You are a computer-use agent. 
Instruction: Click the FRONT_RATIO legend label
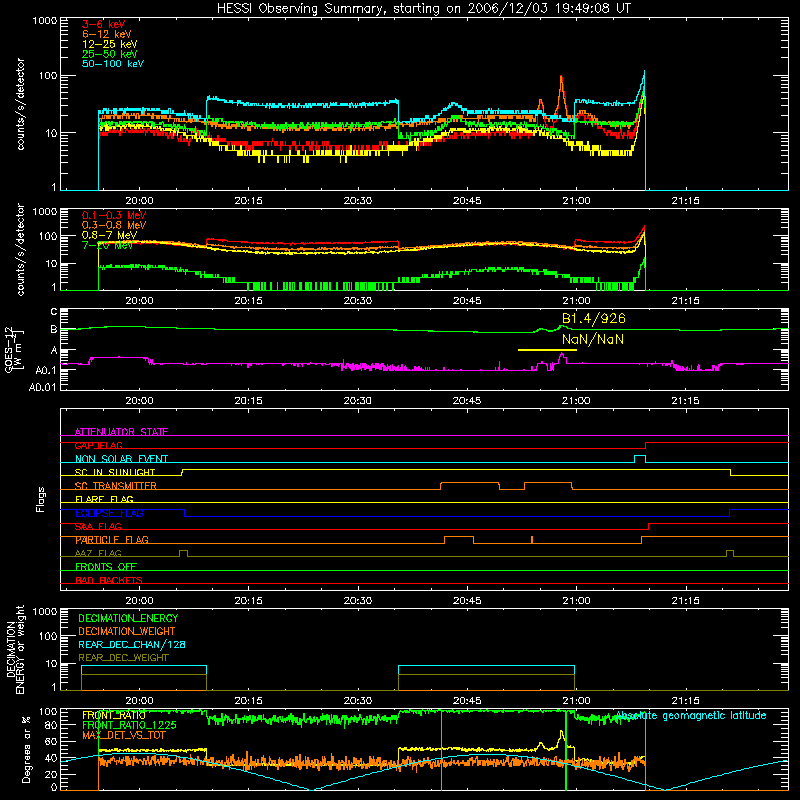point(114,716)
